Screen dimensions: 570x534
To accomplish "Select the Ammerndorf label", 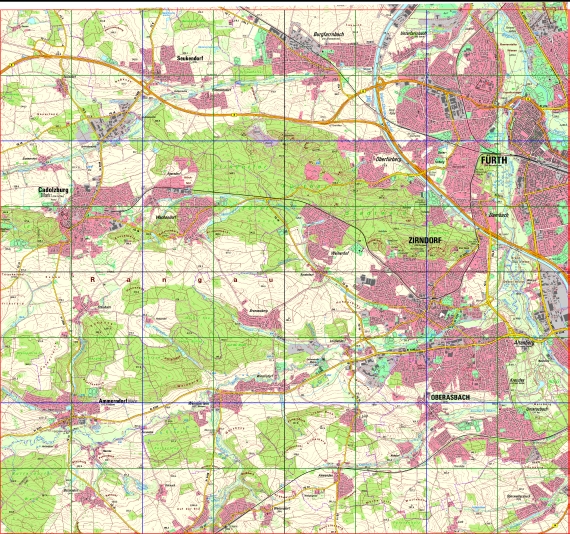I will (113, 401).
